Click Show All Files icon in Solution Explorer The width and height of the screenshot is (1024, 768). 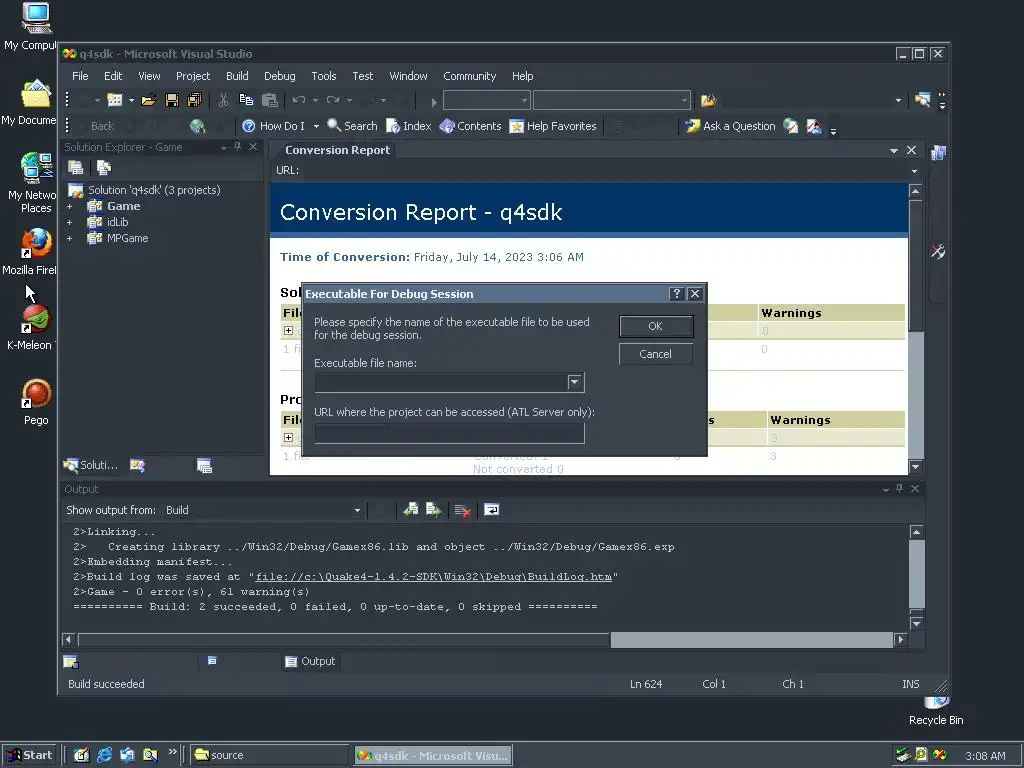point(104,168)
